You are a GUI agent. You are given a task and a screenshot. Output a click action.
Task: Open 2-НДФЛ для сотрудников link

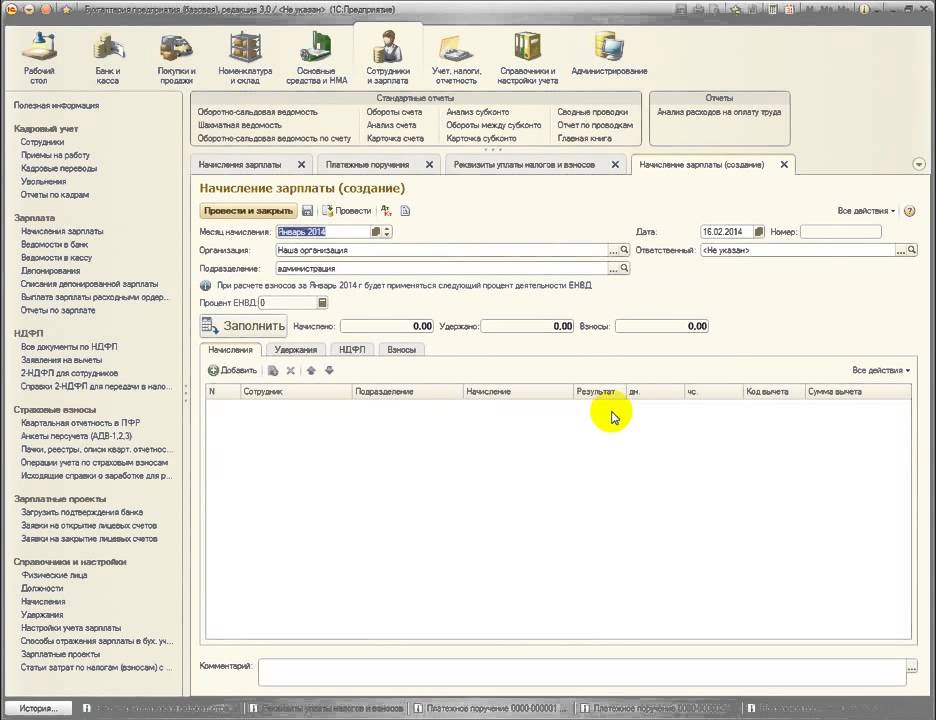pyautogui.click(x=69, y=373)
